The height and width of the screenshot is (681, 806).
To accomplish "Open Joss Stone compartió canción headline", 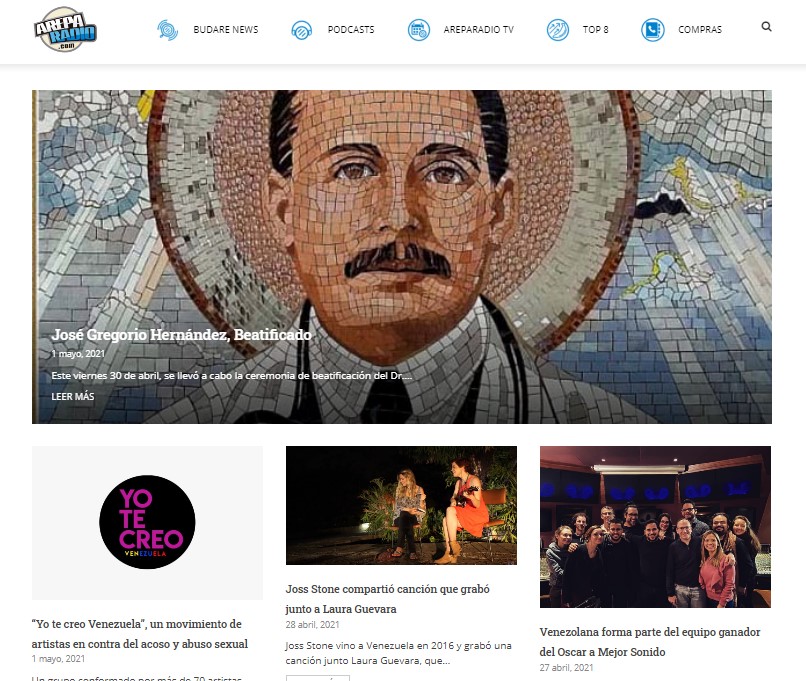I will point(388,599).
